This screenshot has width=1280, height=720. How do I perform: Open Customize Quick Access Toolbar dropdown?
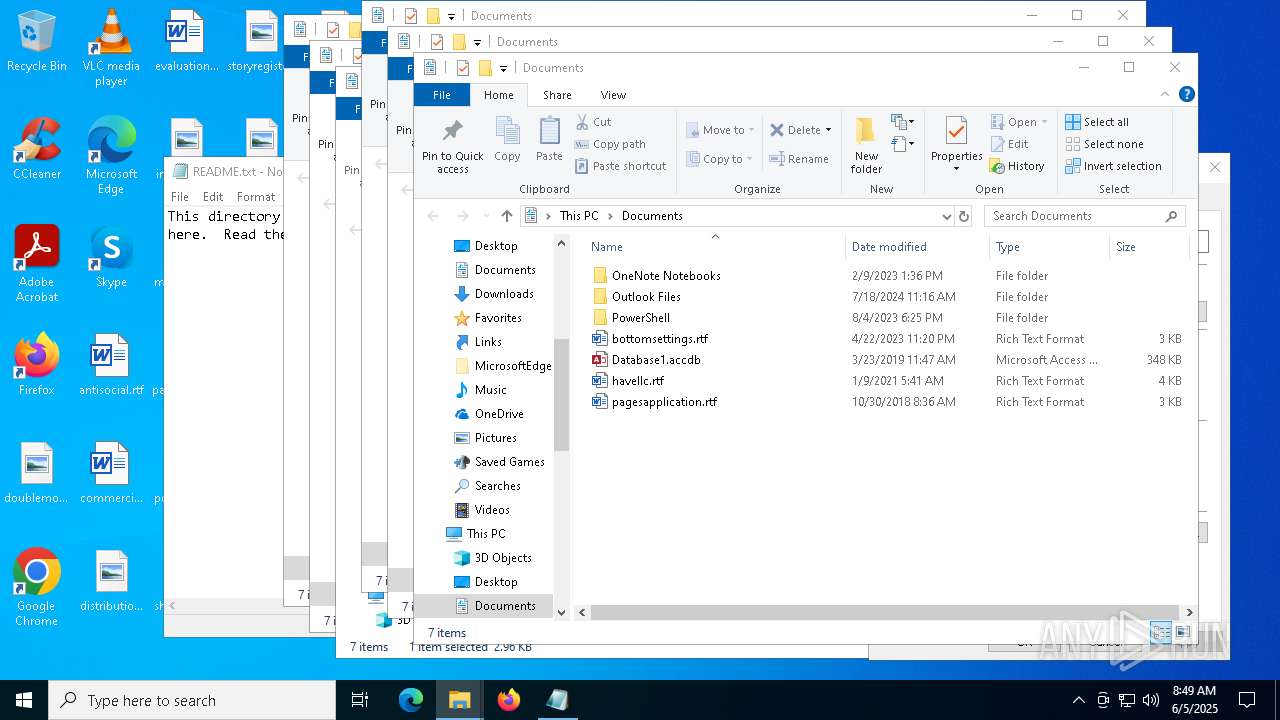(503, 69)
